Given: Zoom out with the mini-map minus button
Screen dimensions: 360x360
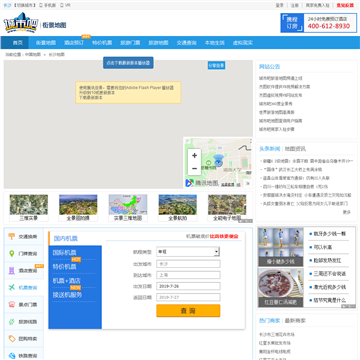Looking at the screenshot, I should pos(194,168).
